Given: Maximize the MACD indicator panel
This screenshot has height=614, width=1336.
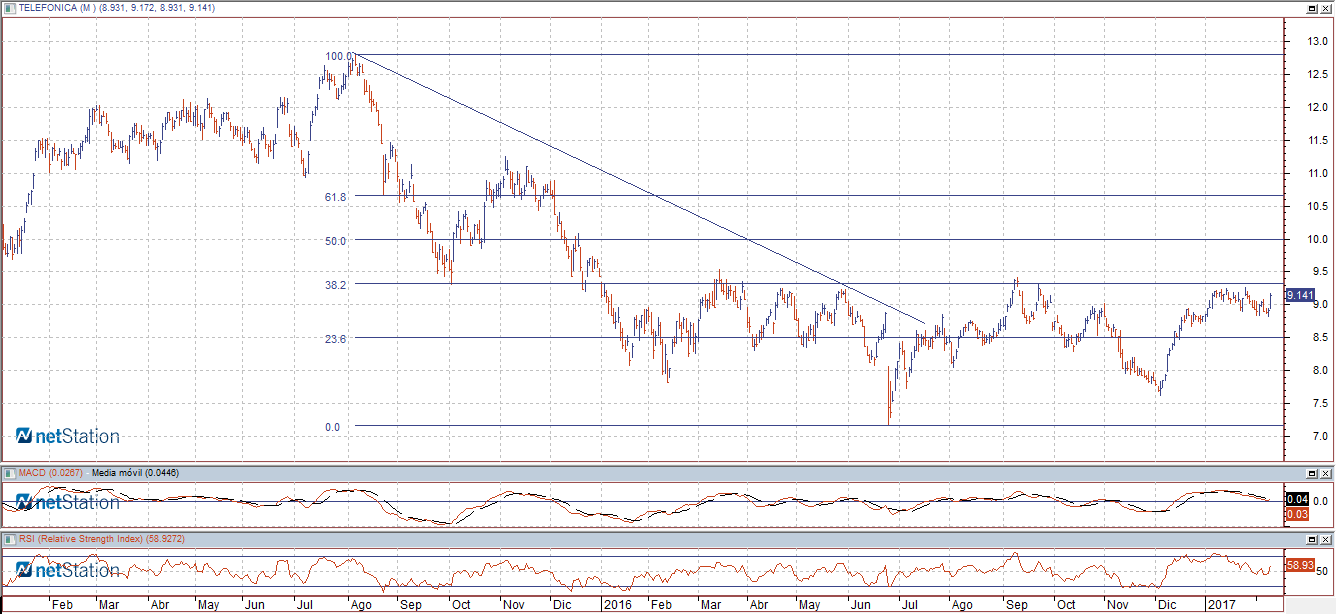Looking at the screenshot, I should pyautogui.click(x=1311, y=472).
